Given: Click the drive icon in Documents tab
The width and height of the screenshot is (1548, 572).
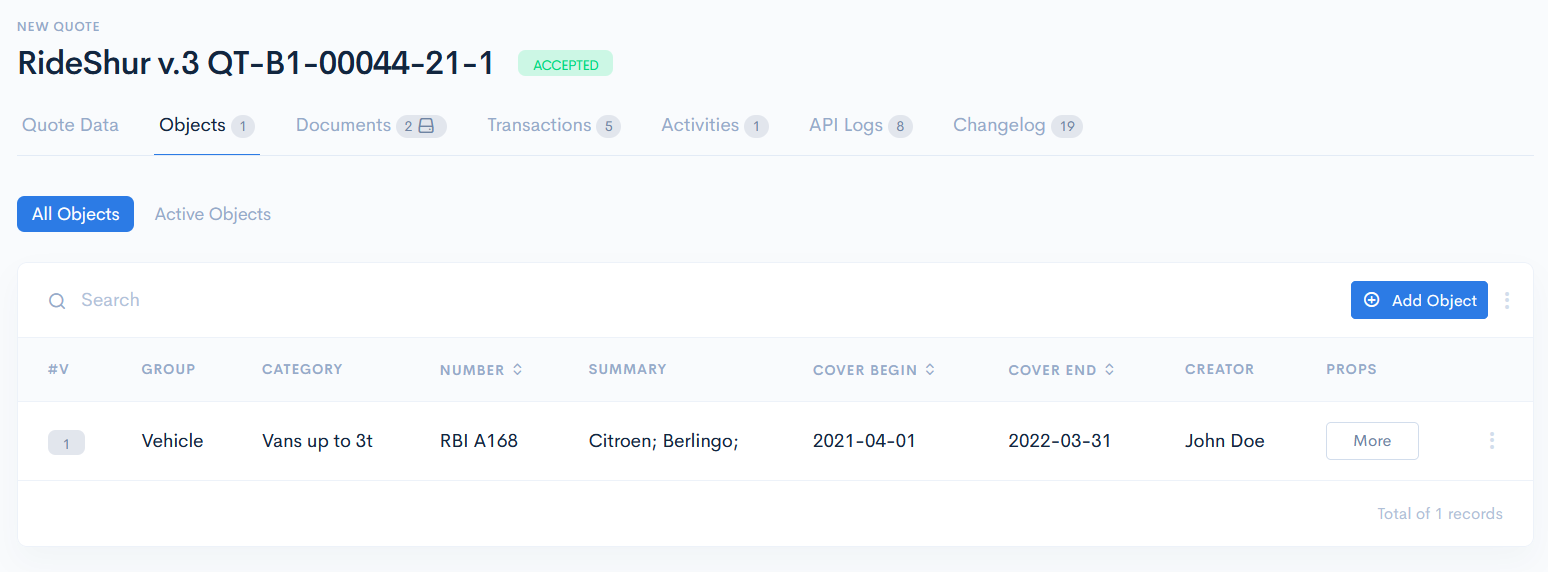Looking at the screenshot, I should click(x=426, y=126).
